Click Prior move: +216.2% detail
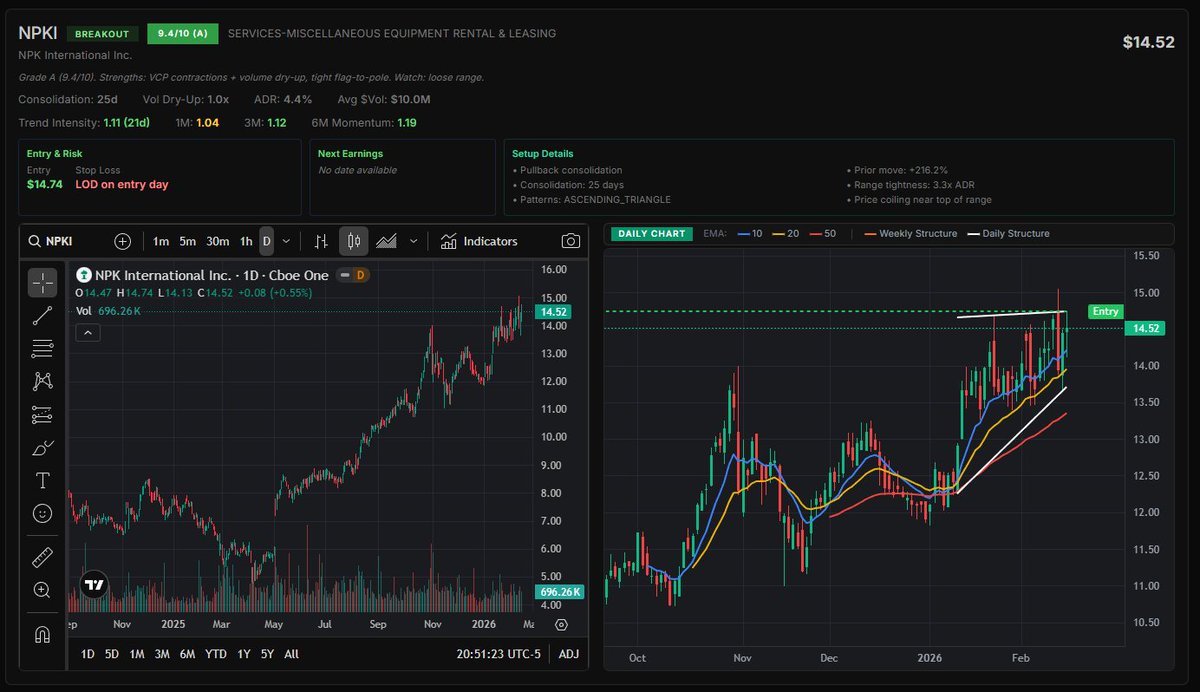1200x692 pixels. (900, 170)
